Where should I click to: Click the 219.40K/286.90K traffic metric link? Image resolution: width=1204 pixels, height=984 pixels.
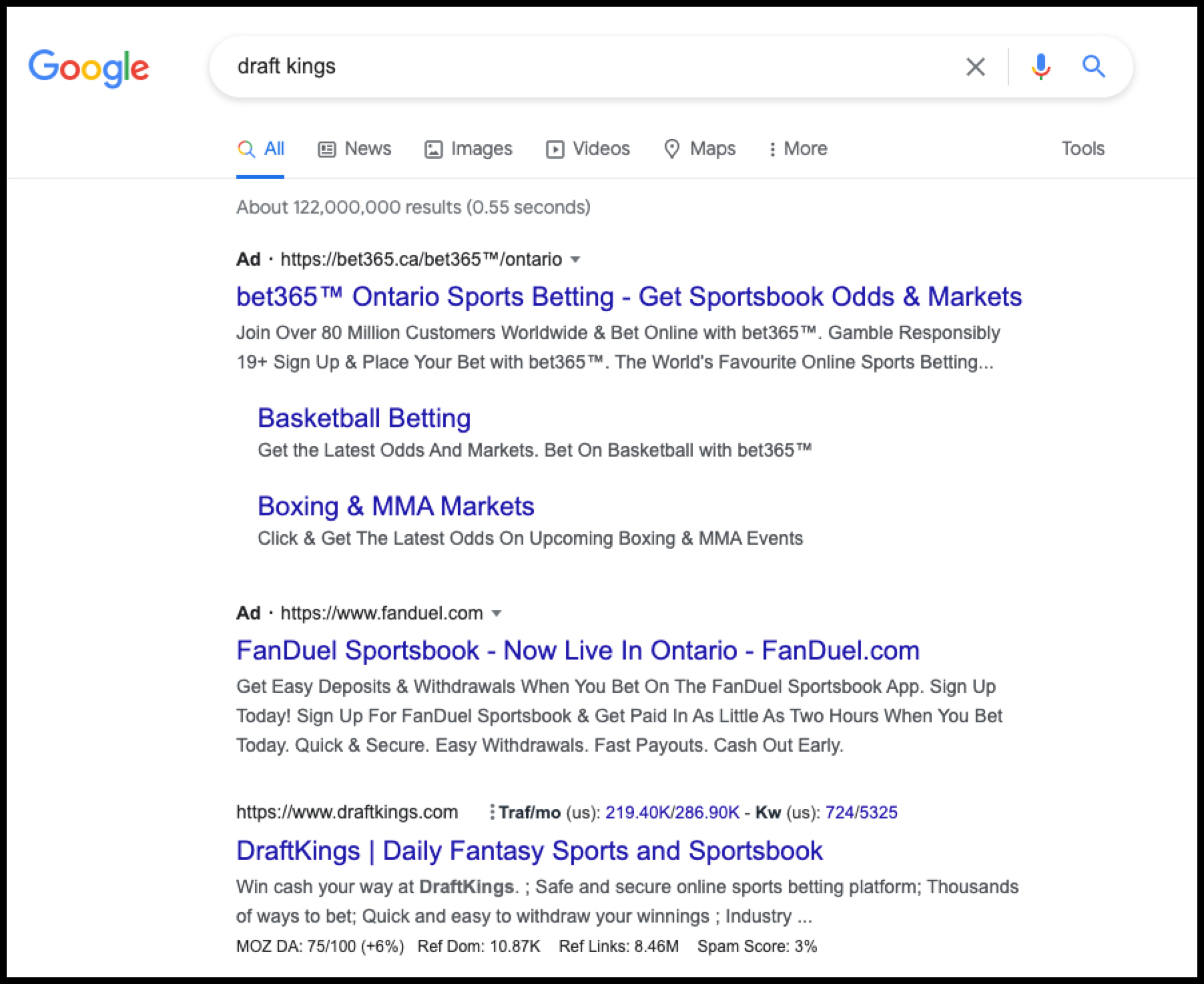pos(673,812)
